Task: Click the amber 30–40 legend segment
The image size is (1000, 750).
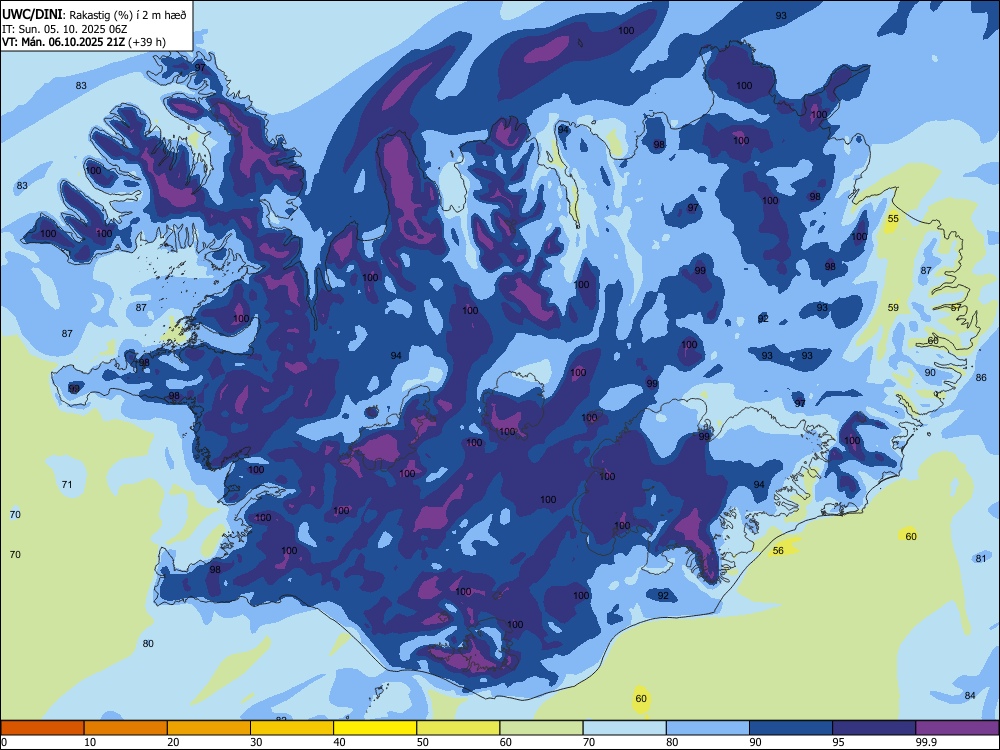Action: point(291,728)
